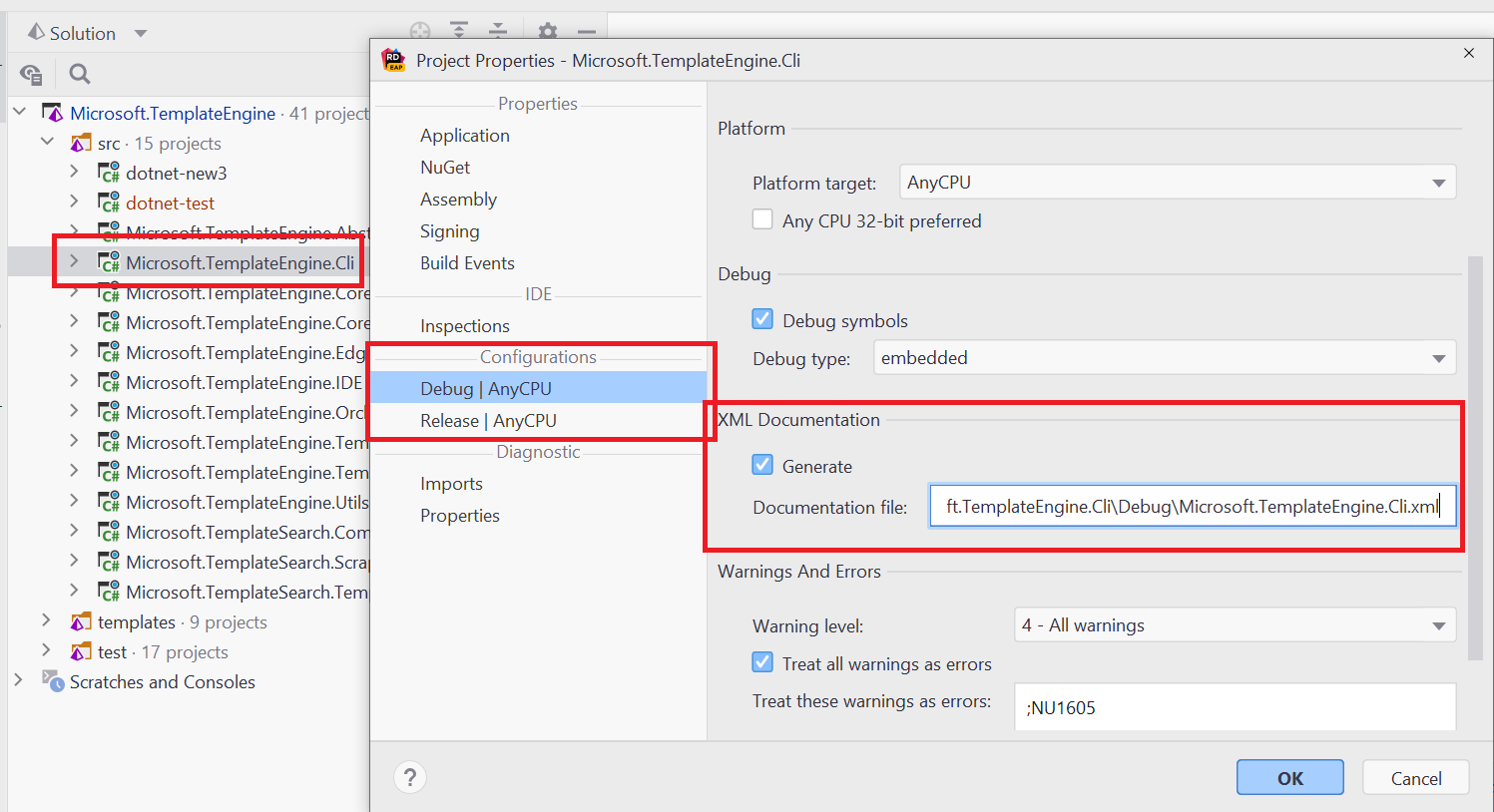
Task: Confirm with the OK button
Action: pyautogui.click(x=1289, y=778)
